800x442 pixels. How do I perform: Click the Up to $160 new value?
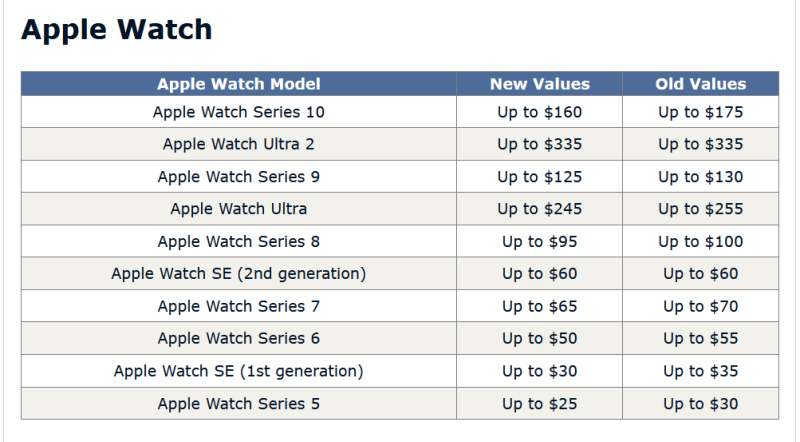tap(539, 112)
